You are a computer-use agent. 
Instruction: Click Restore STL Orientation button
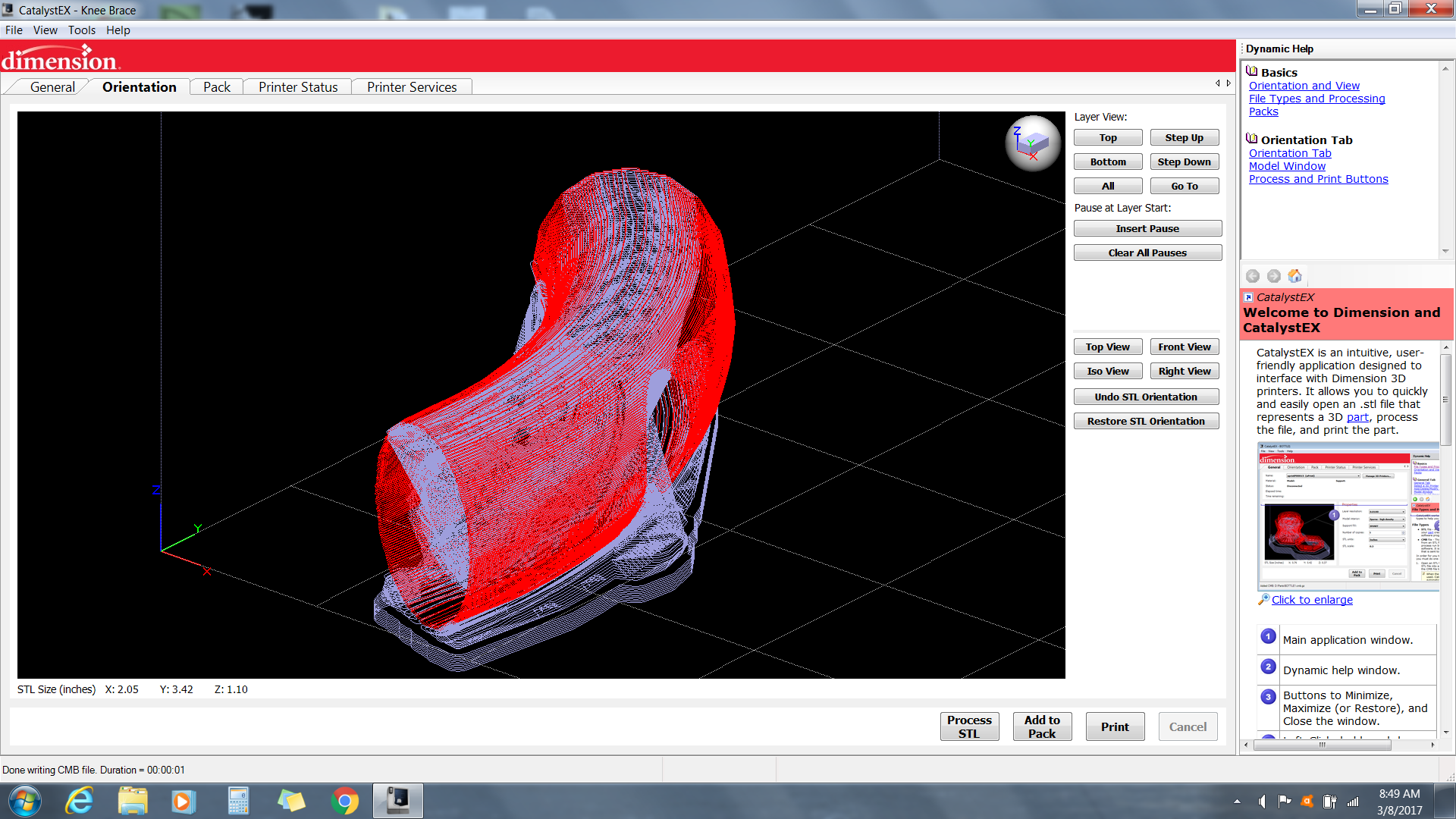1146,421
